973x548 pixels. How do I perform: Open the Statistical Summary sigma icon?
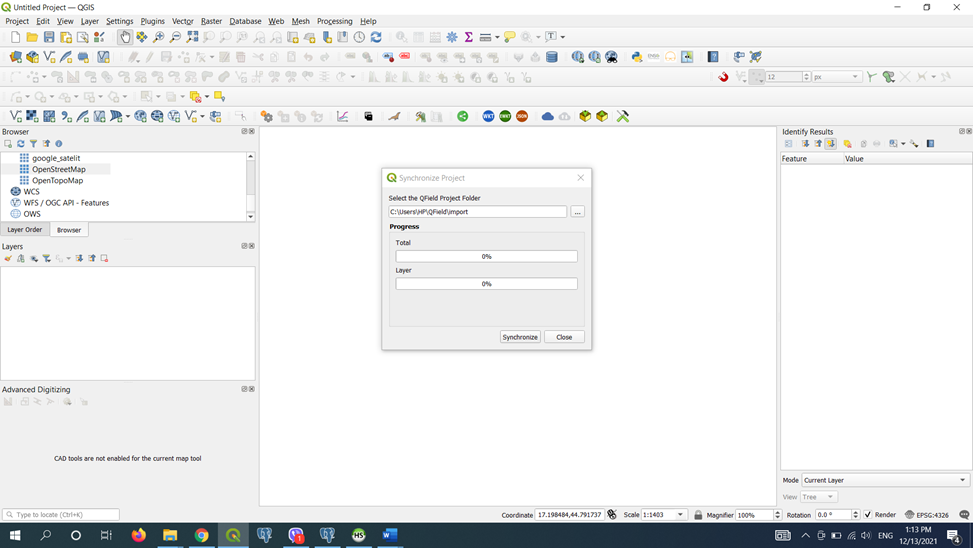tap(469, 37)
